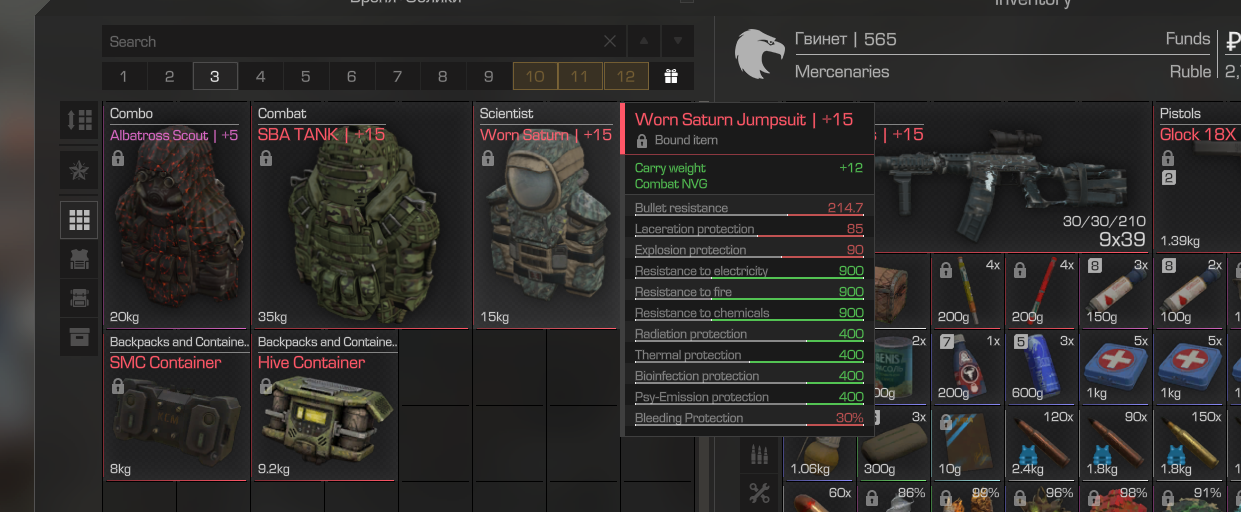Switch to stash page 2
1241x512 pixels.
pyautogui.click(x=170, y=76)
